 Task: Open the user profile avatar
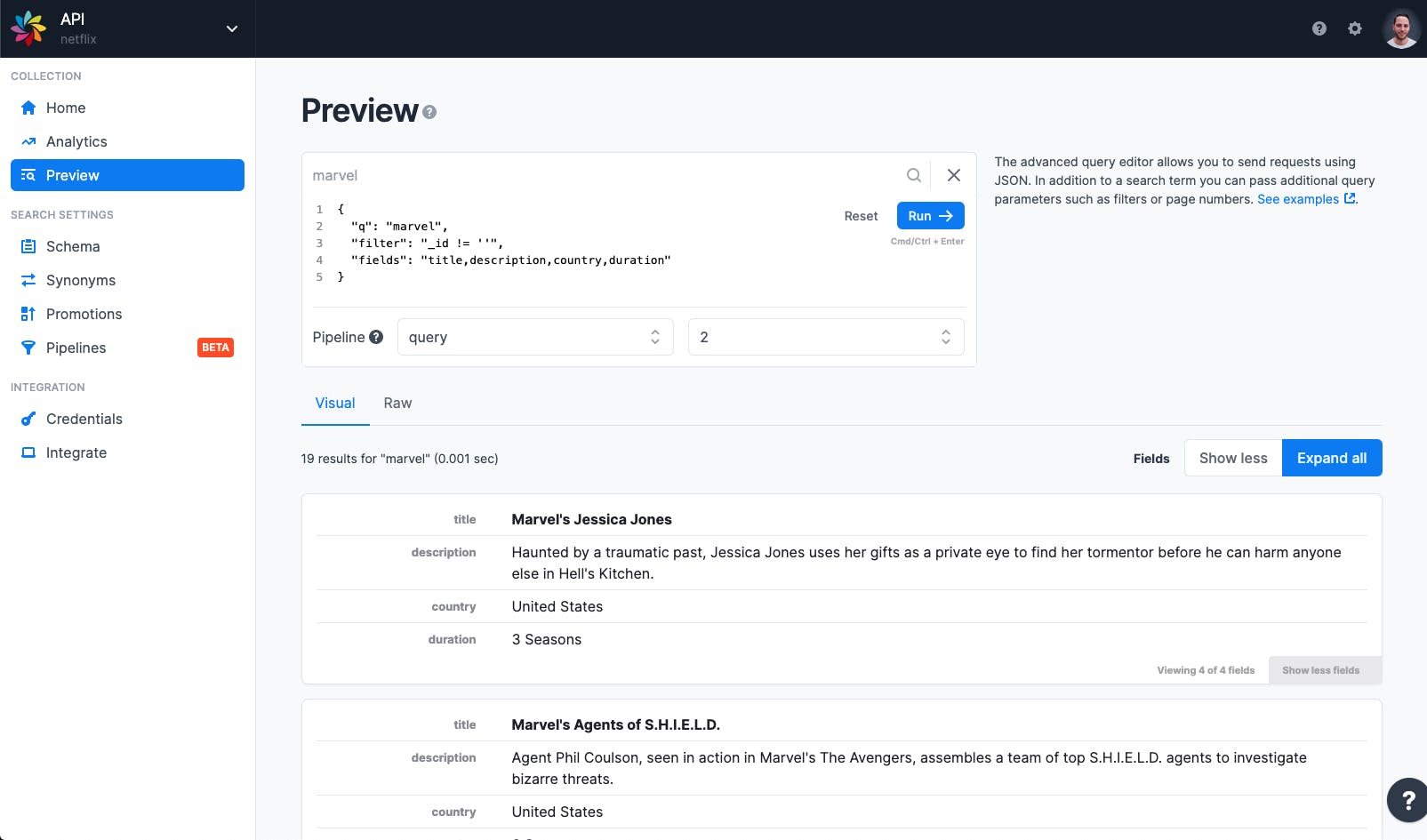click(x=1401, y=28)
